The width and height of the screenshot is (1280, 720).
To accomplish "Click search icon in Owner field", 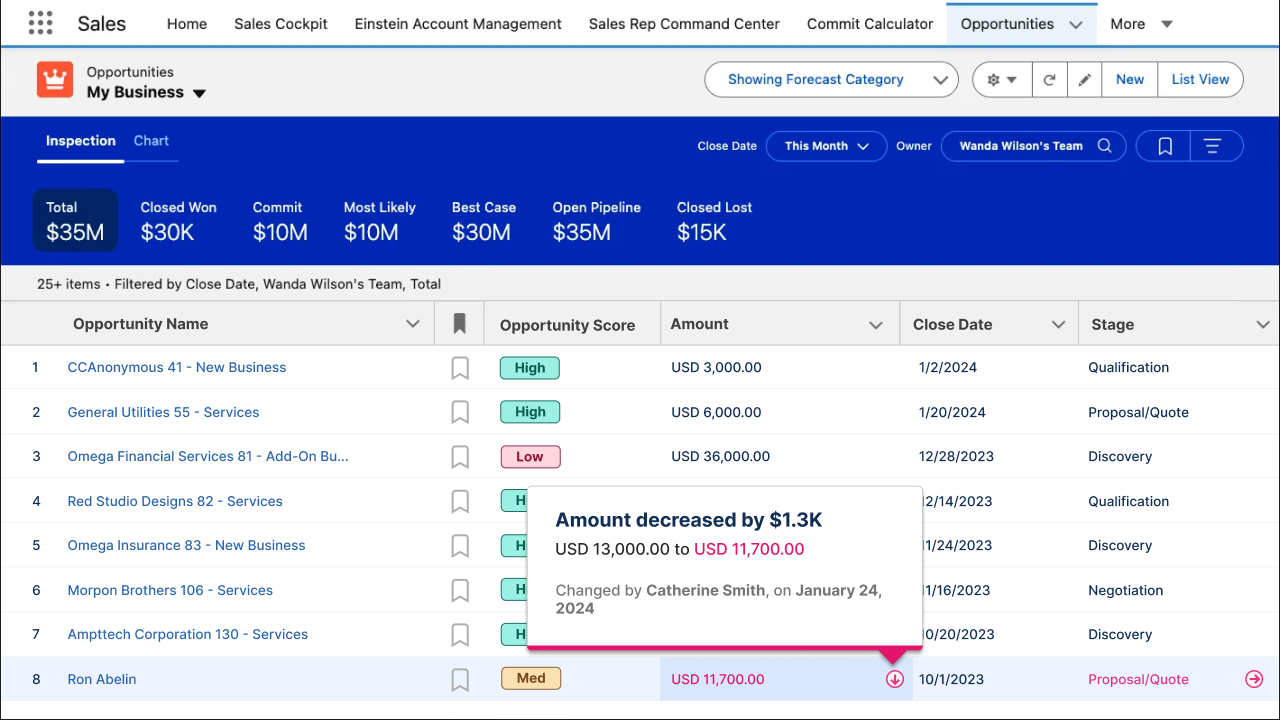I will 1105,146.
